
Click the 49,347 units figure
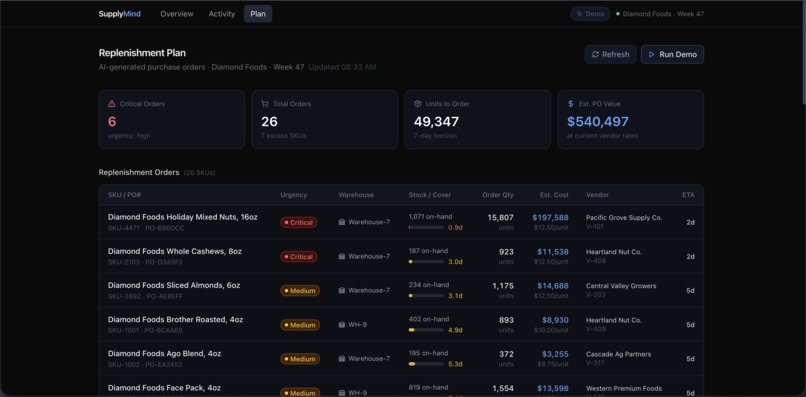click(436, 122)
